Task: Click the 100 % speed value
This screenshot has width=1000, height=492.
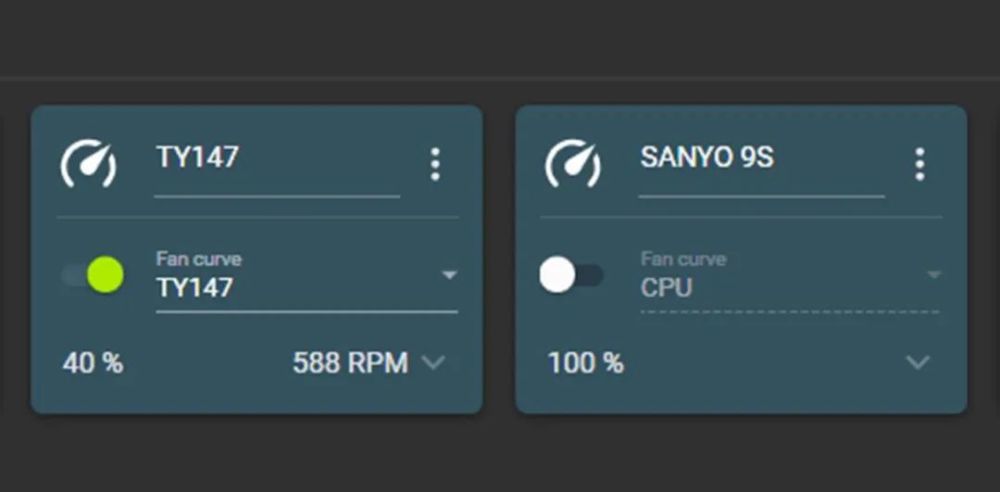Action: 585,363
